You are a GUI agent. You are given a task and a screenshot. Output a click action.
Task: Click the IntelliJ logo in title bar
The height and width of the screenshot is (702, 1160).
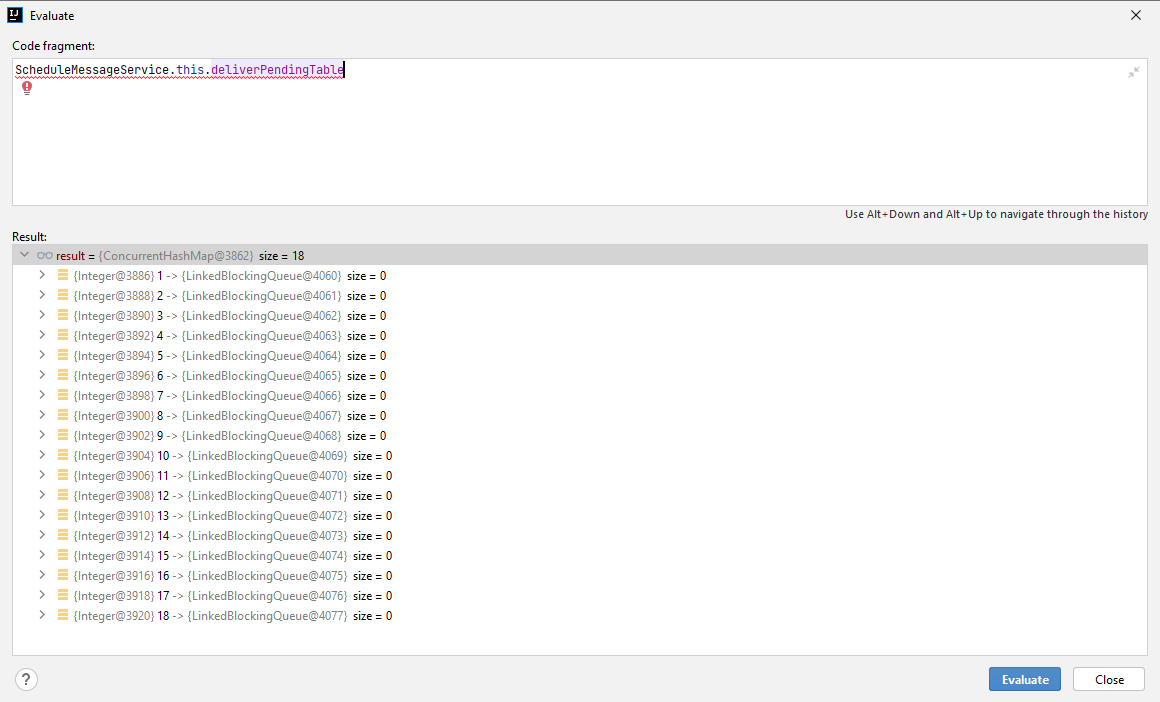coord(15,16)
